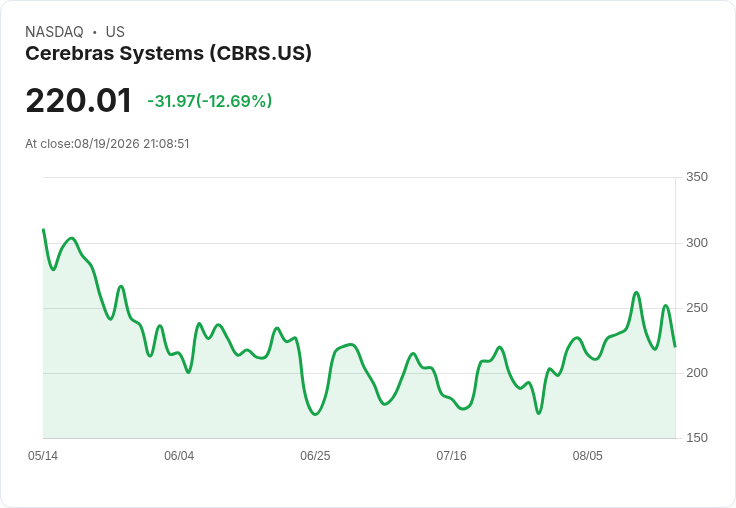The height and width of the screenshot is (508, 736).
Task: Click the 06/25 date label
Action: 315,456
